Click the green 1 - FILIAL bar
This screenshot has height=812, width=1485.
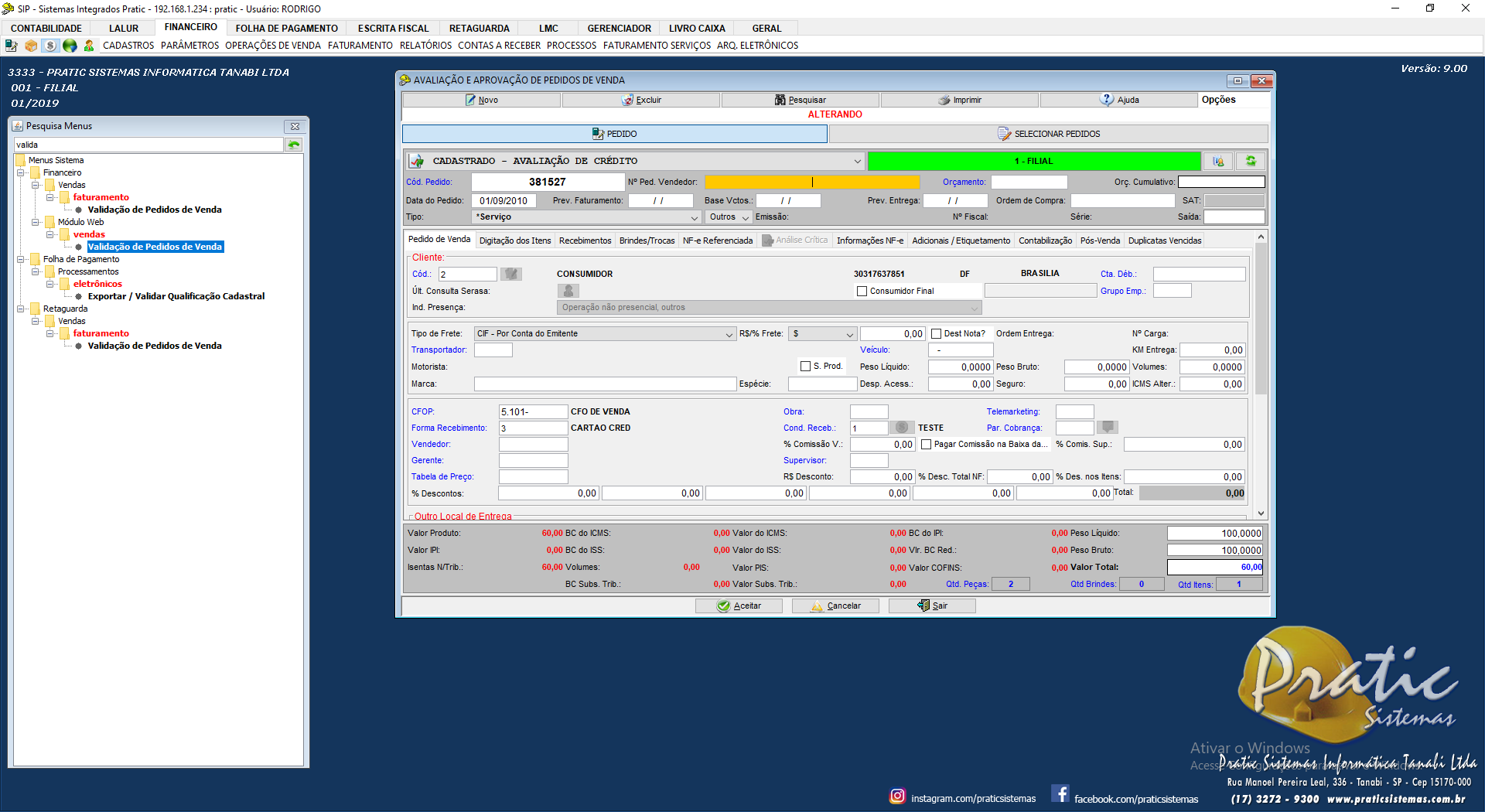pos(1033,161)
